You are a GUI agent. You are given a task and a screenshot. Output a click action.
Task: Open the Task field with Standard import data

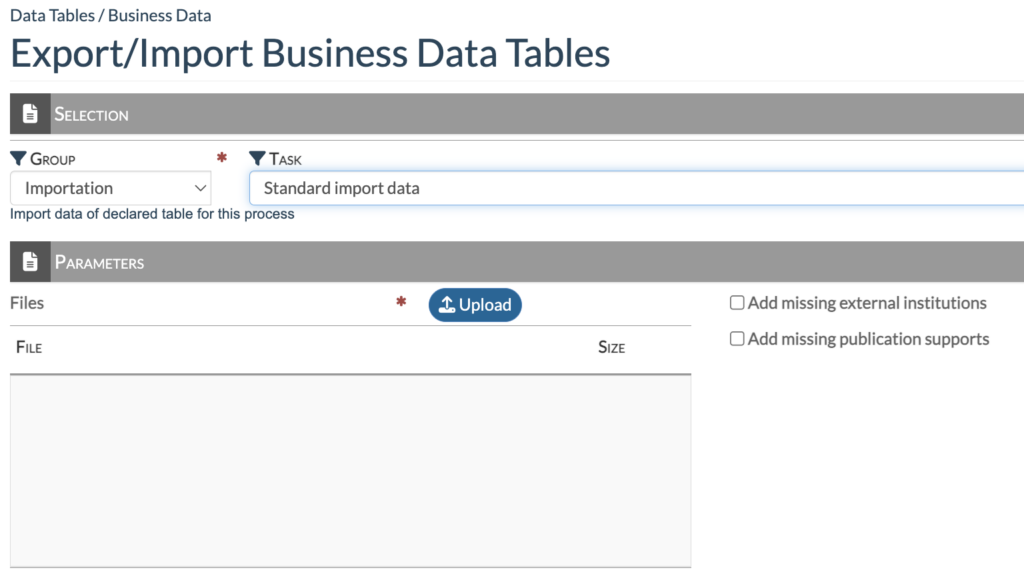coord(636,188)
